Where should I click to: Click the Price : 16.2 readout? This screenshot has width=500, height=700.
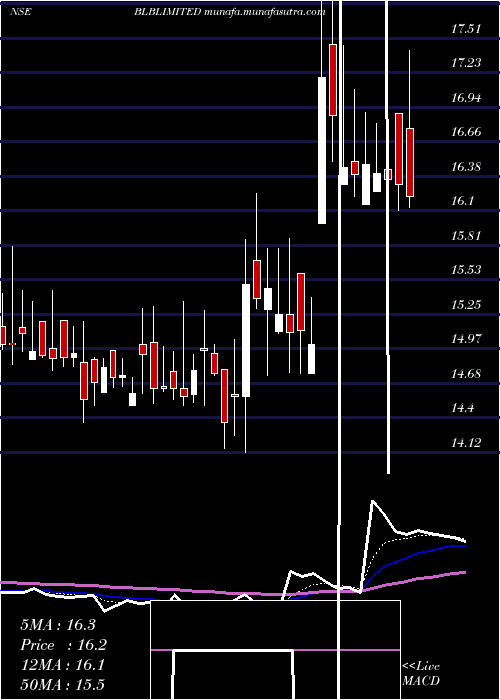click(64, 645)
